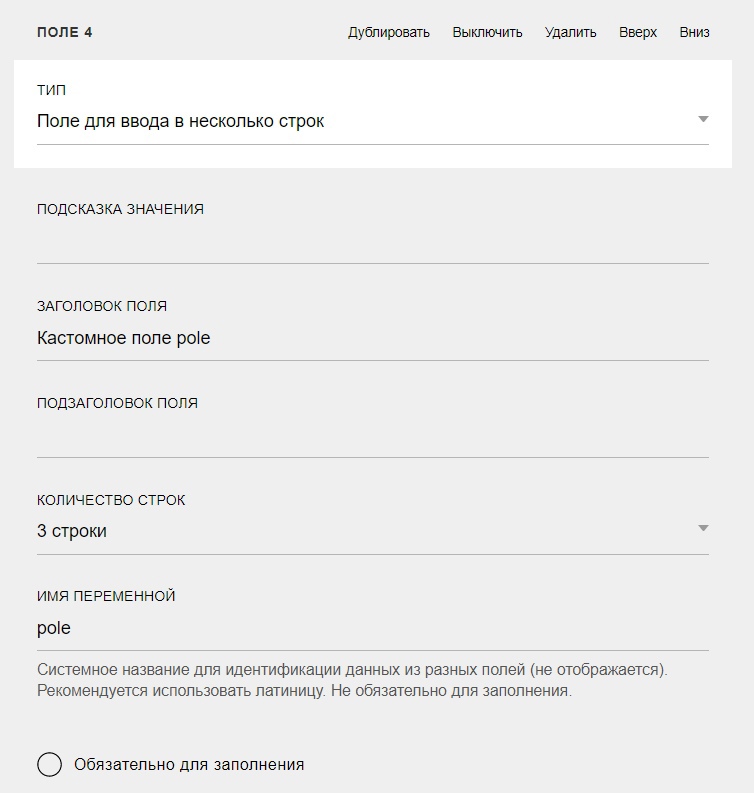Disable the field using Выключить
Image resolution: width=755 pixels, height=793 pixels.
(487, 32)
